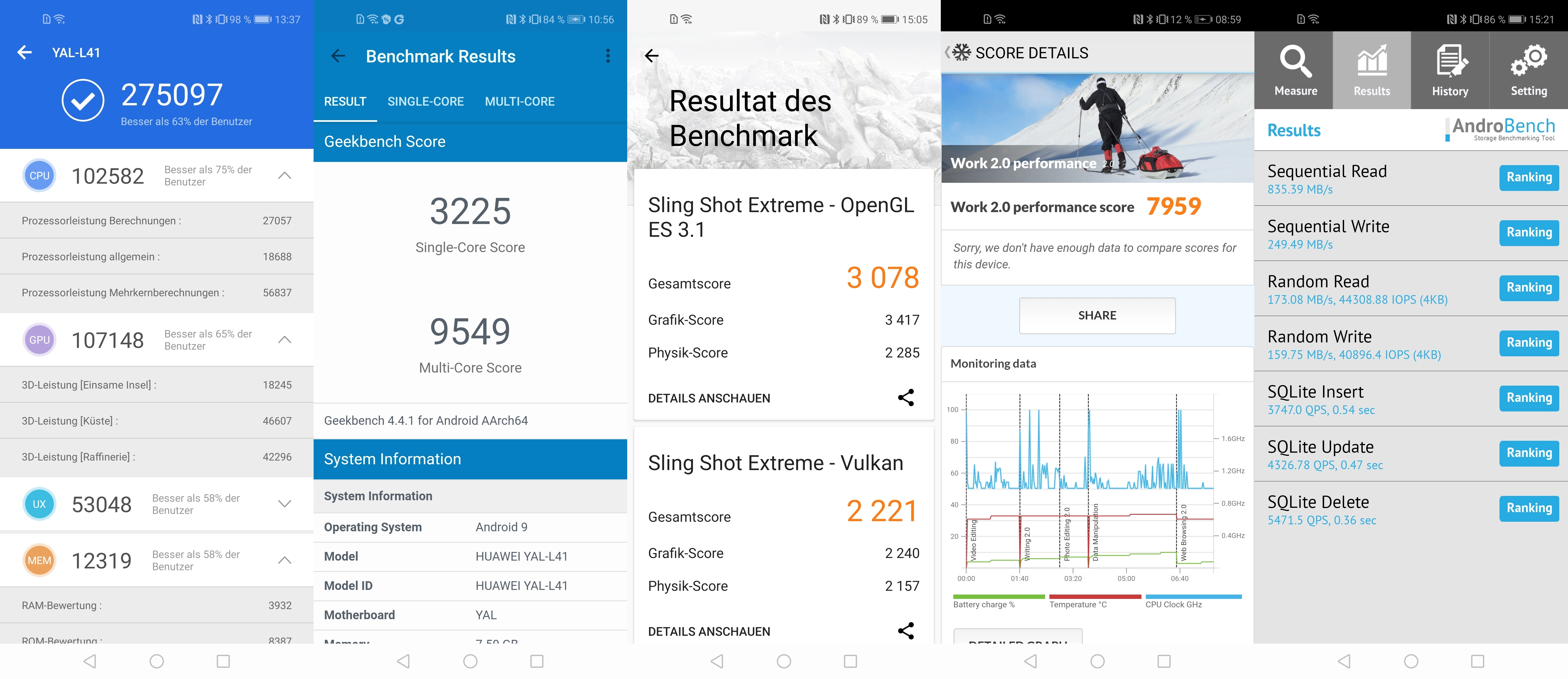
Task: Open the Geekbench three-dot overflow menu
Action: (607, 56)
